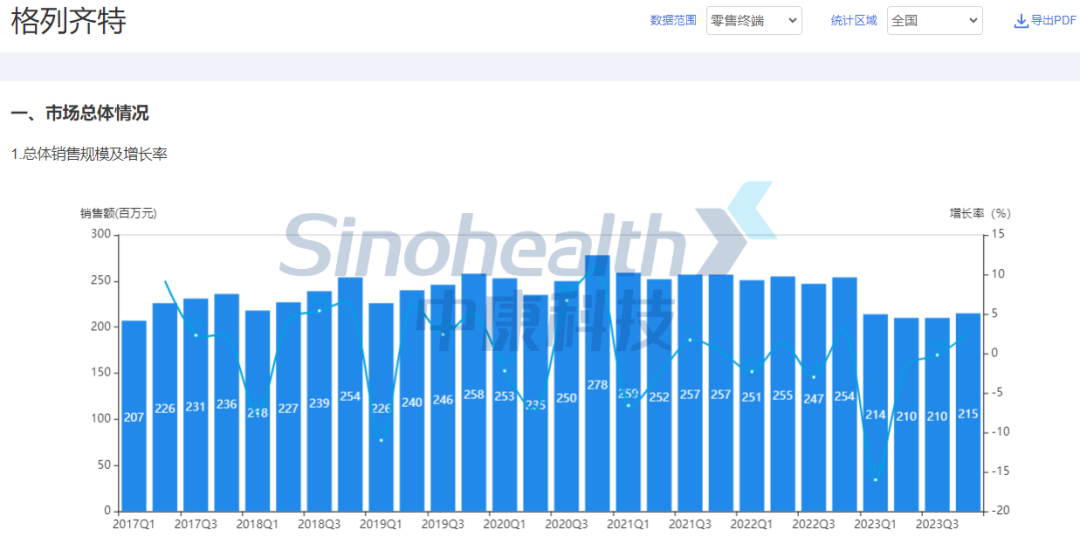Viewport: 1080px width, 537px height.
Task: Click the 数据范围 label
Action: [x=674, y=21]
